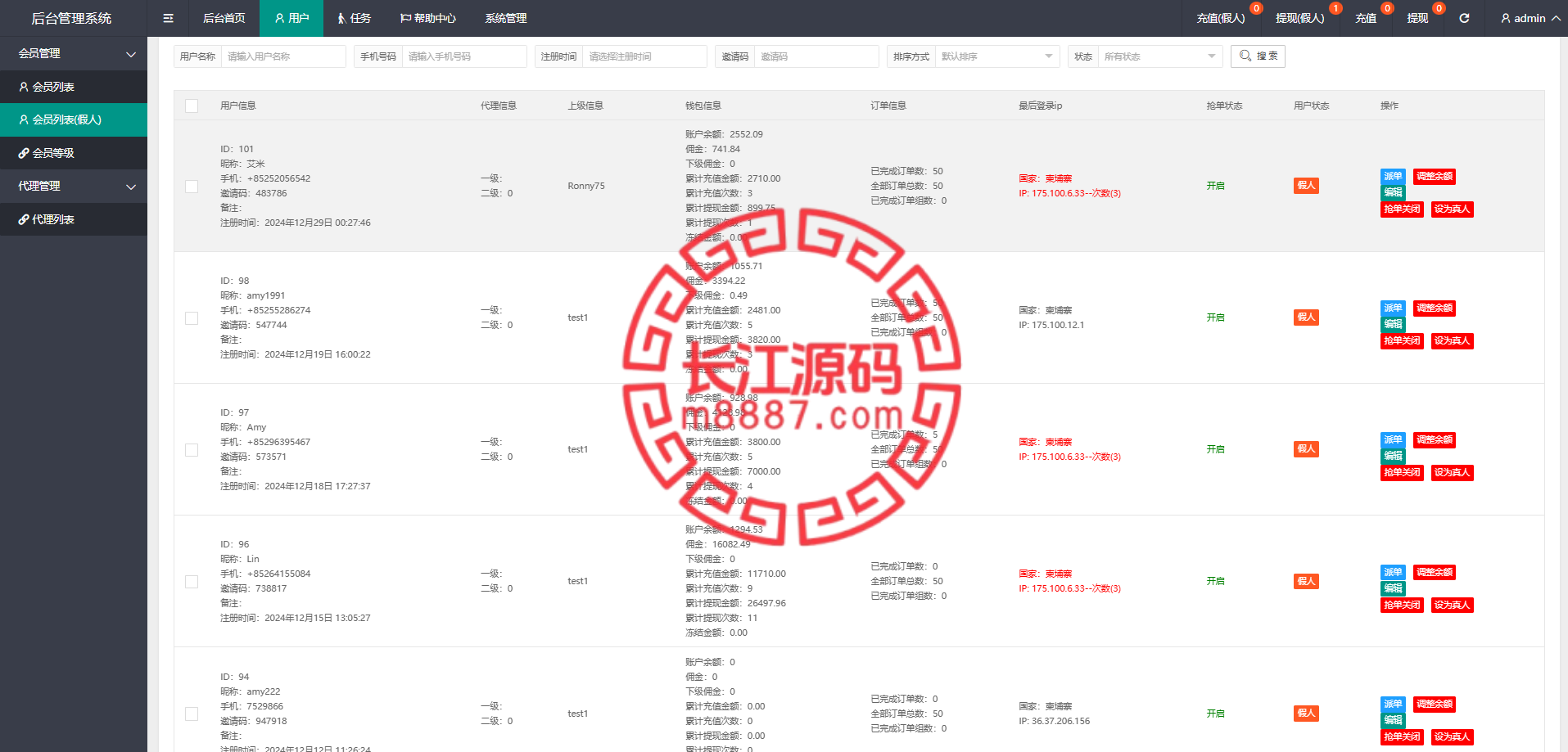Focus the 手机号码 input field

click(464, 56)
